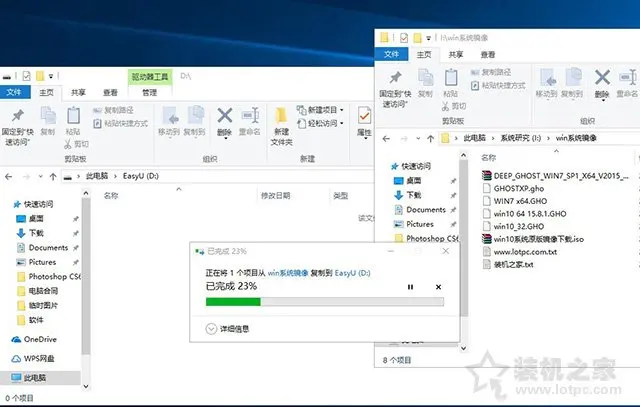Switch to 共享 tab in win系统镜像 window
640x407 pixels.
(456, 54)
